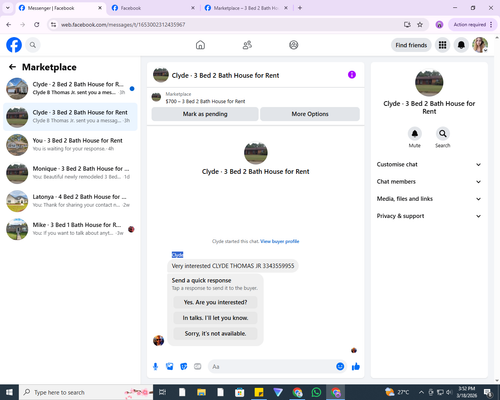Click the Mark as pending button
Viewport: 500px width, 400px height.
[205, 114]
